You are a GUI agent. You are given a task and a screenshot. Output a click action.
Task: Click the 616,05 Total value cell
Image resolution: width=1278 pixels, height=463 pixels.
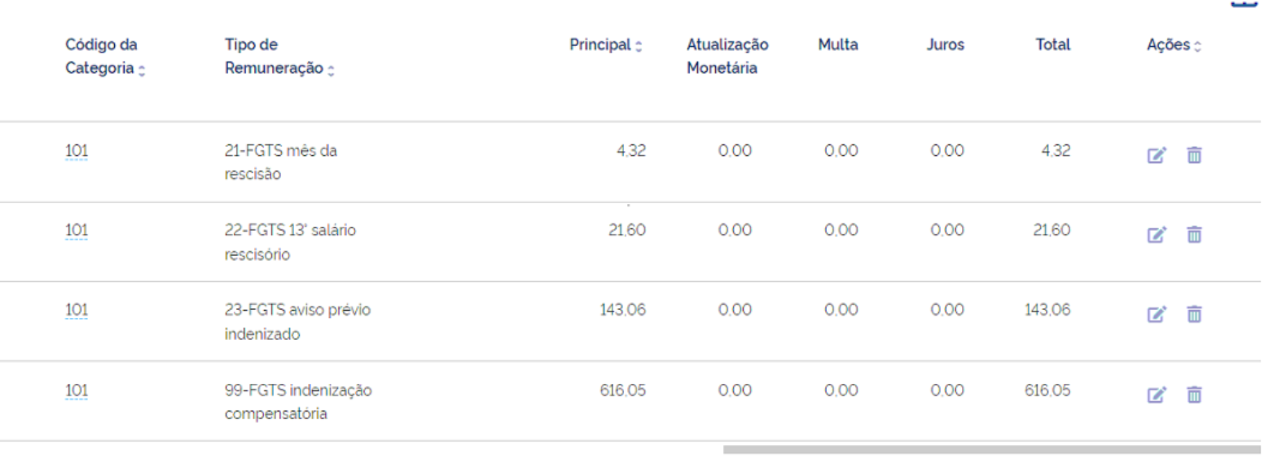tap(1047, 390)
